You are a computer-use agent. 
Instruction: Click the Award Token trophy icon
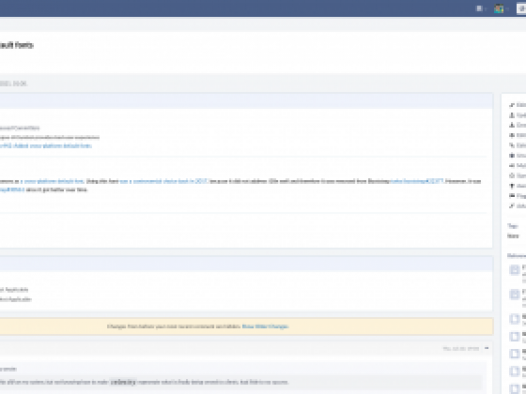pos(512,186)
